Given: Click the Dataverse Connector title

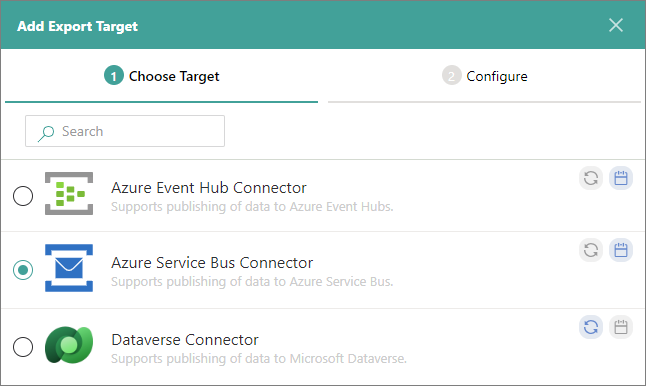Looking at the screenshot, I should pyautogui.click(x=185, y=340).
